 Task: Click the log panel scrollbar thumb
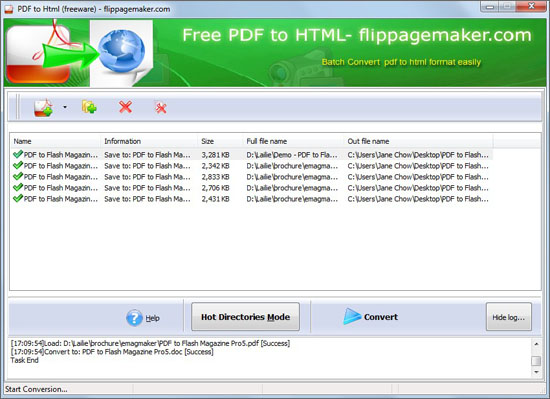pos(536,361)
